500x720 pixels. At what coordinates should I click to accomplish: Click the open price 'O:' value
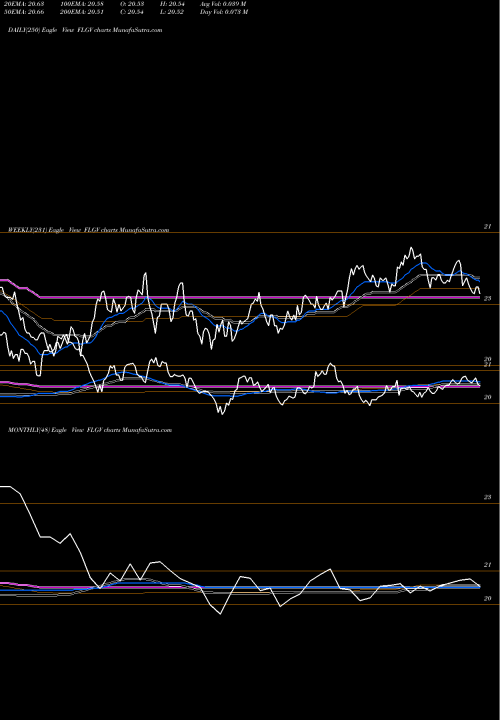tap(133, 4)
